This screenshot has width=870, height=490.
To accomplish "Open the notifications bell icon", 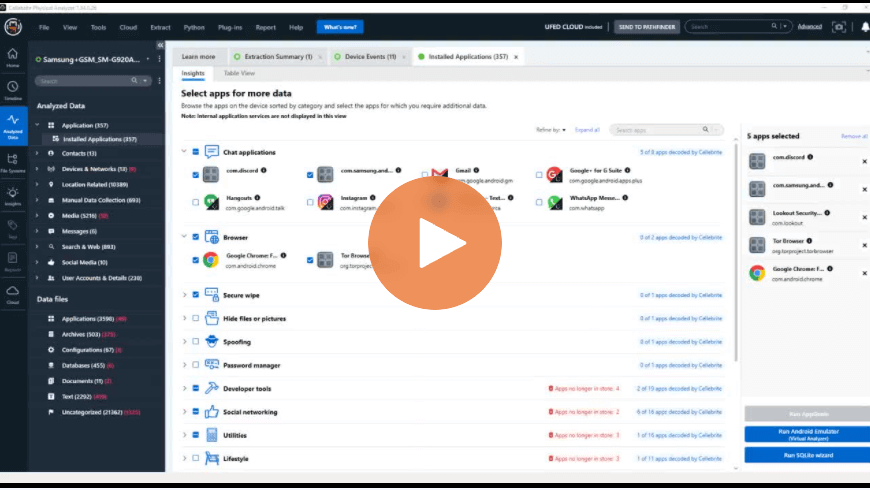I will pos(865,27).
